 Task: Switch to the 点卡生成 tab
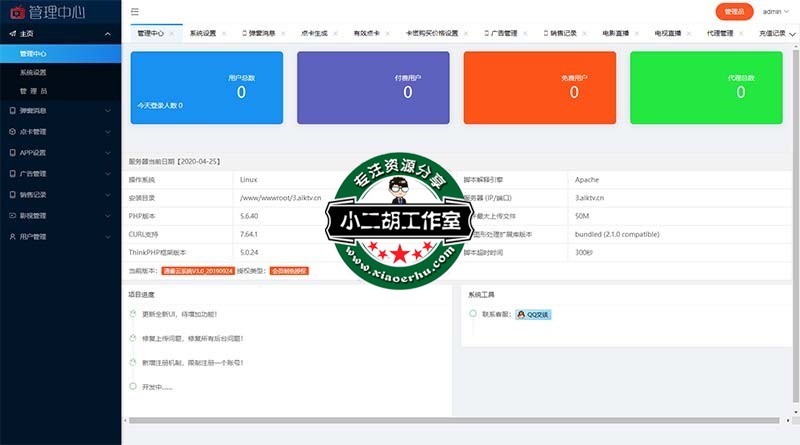(x=311, y=33)
